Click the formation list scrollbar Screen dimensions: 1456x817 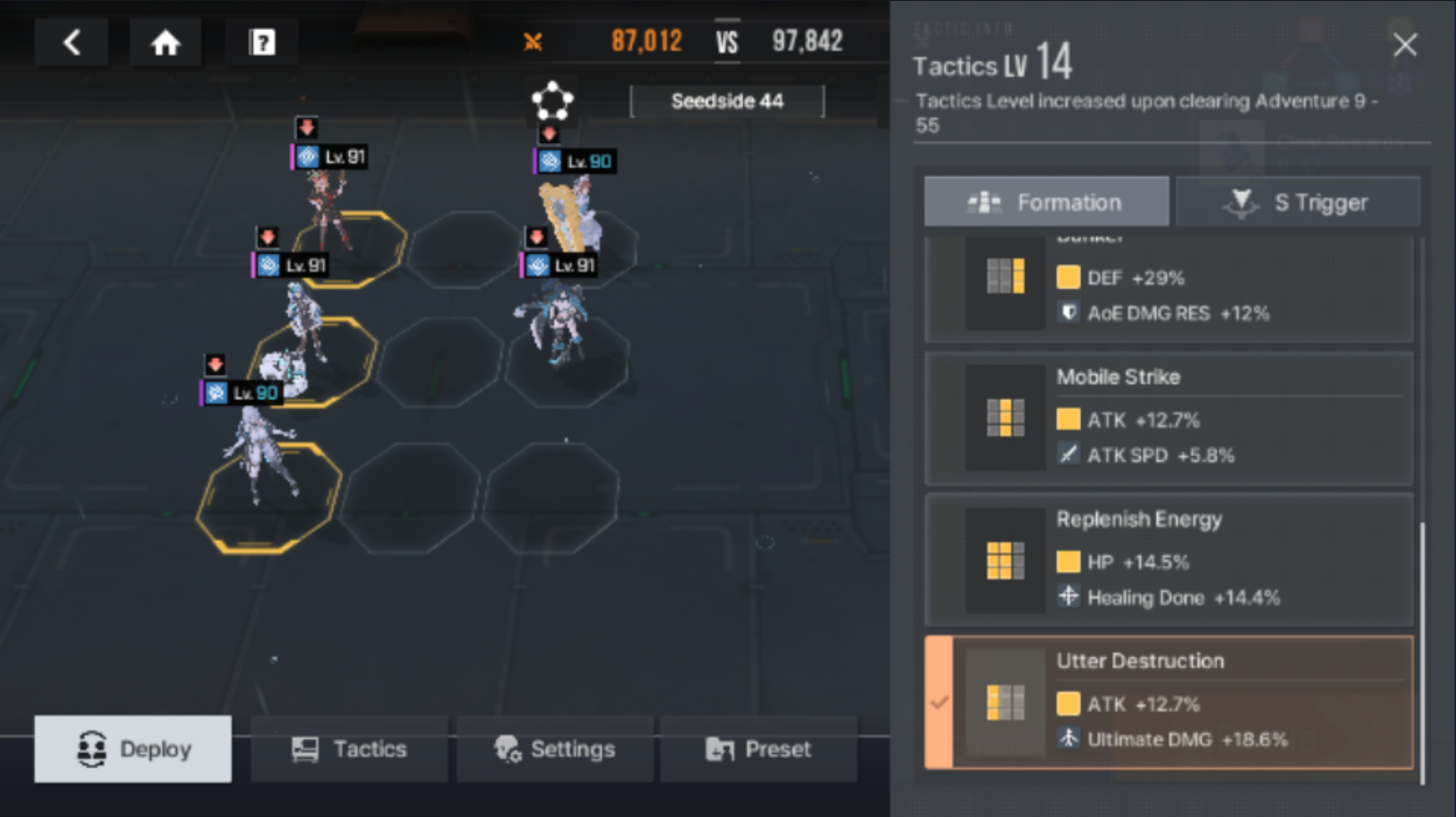1423,652
